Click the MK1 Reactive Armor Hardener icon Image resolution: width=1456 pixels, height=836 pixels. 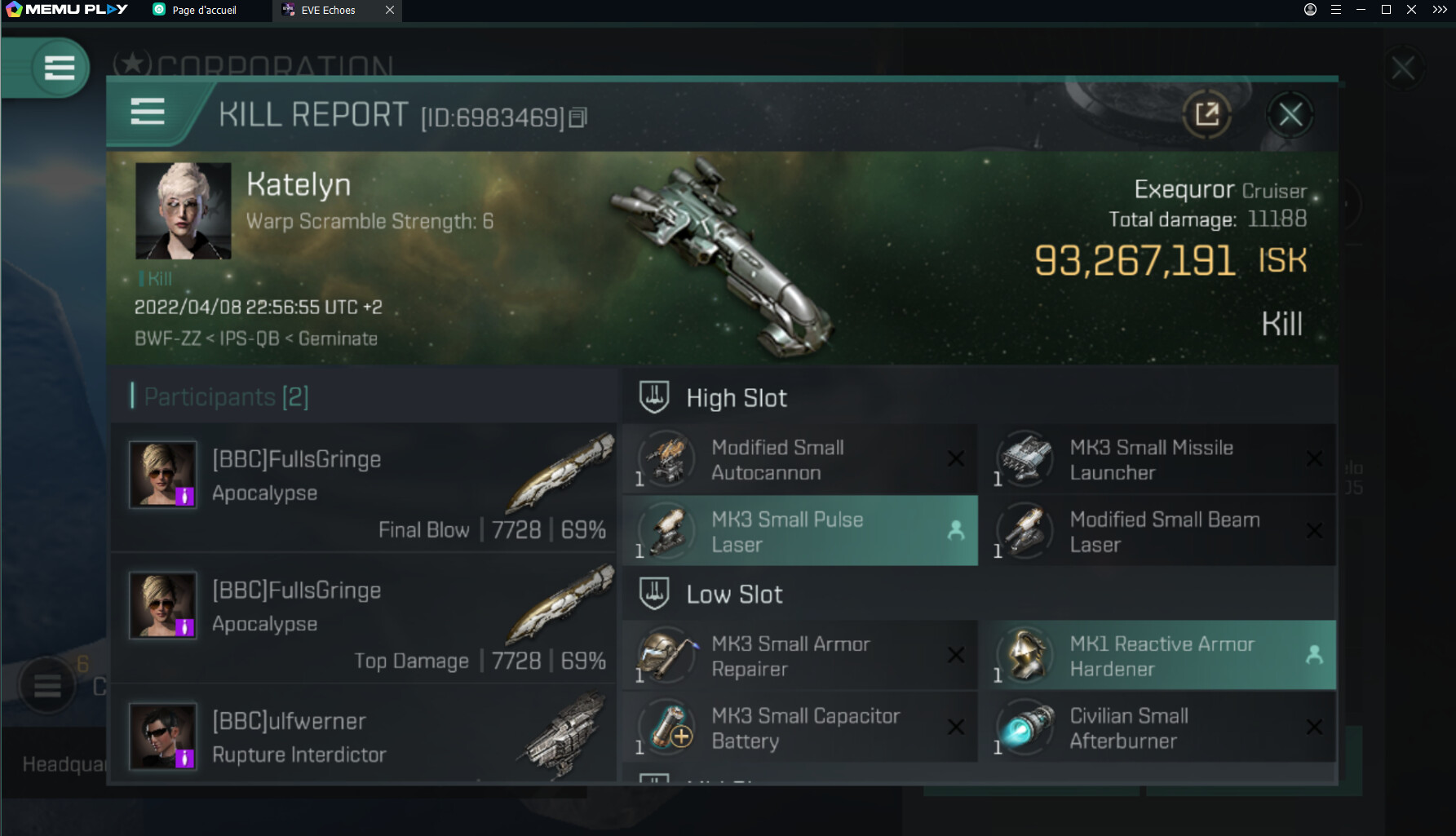pyautogui.click(x=1025, y=656)
